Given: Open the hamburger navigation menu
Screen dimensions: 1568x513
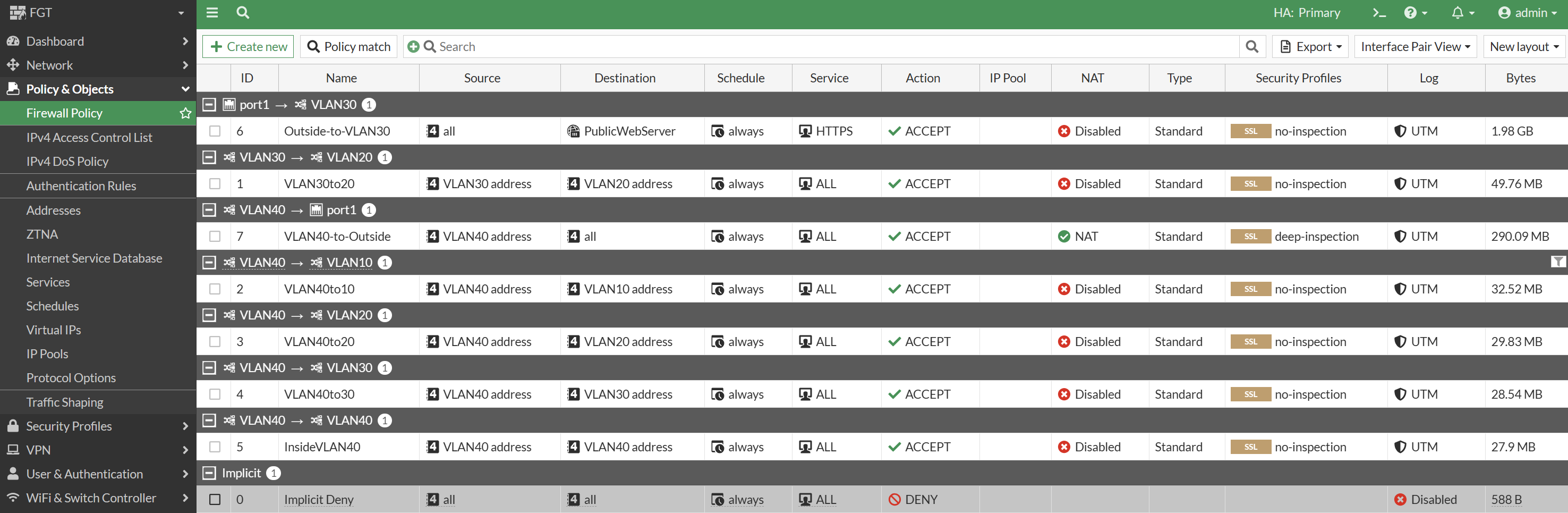Looking at the screenshot, I should tap(212, 12).
